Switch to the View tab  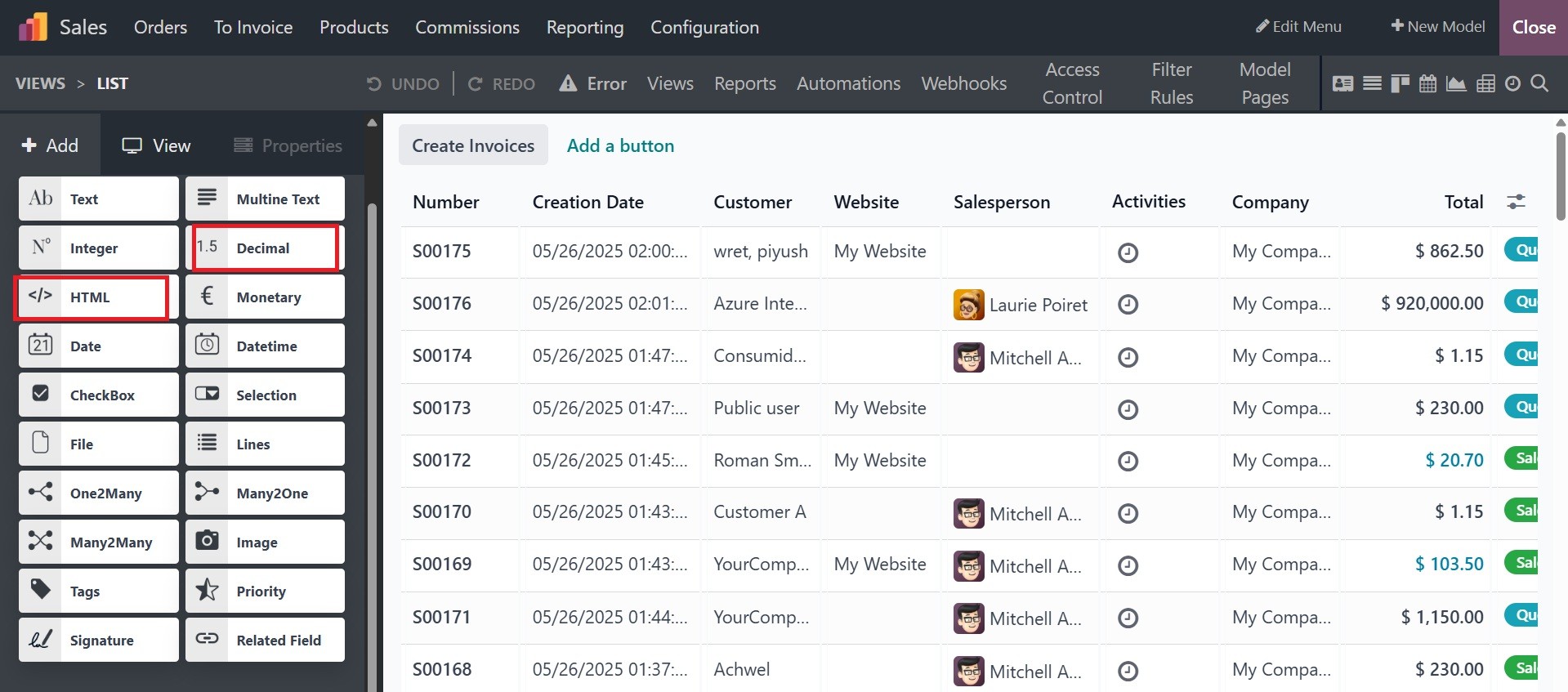[x=156, y=145]
